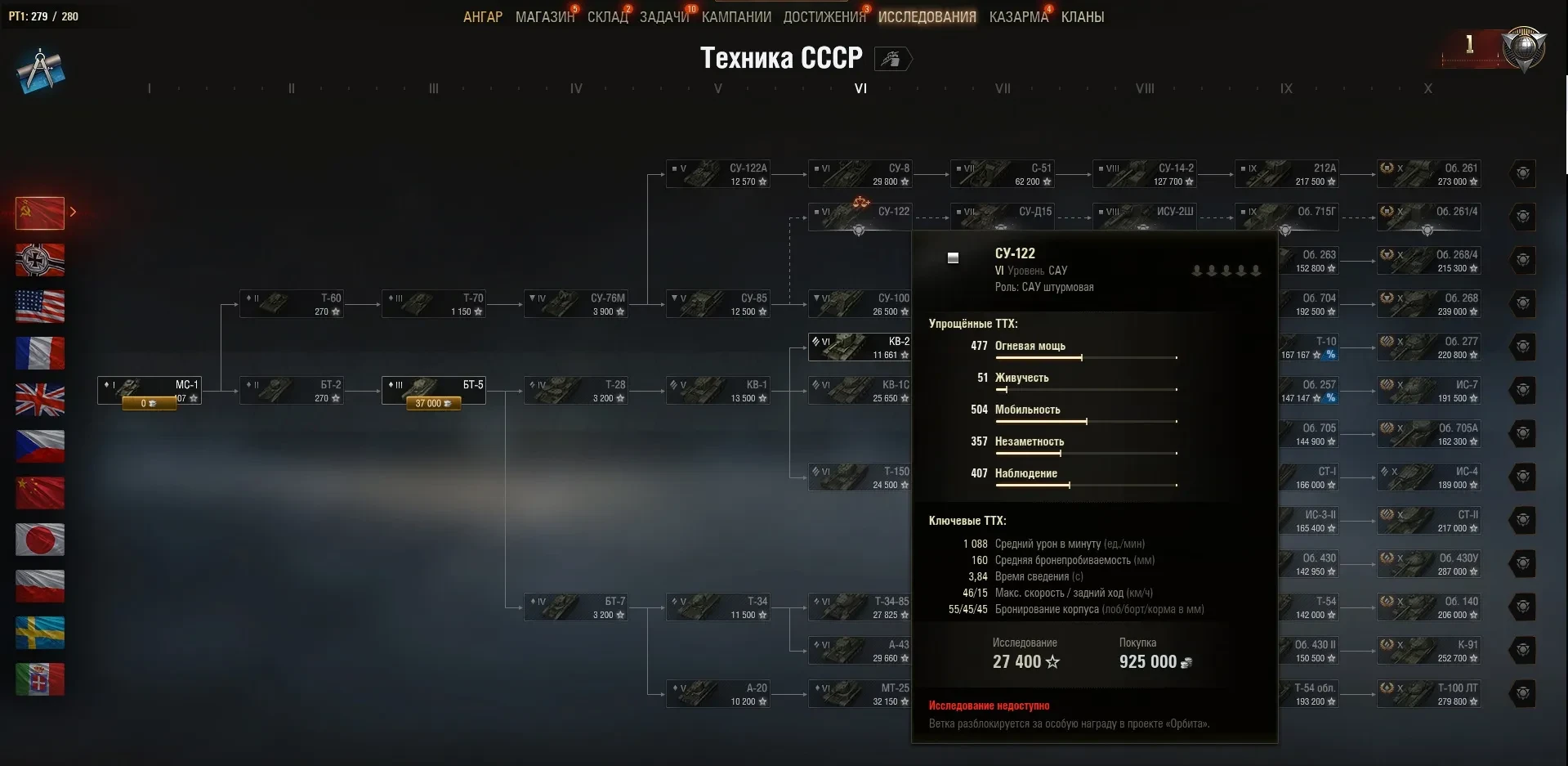Jump to tier VIII on the tier scale
Viewport: 1568px width, 766px height.
(x=1145, y=88)
